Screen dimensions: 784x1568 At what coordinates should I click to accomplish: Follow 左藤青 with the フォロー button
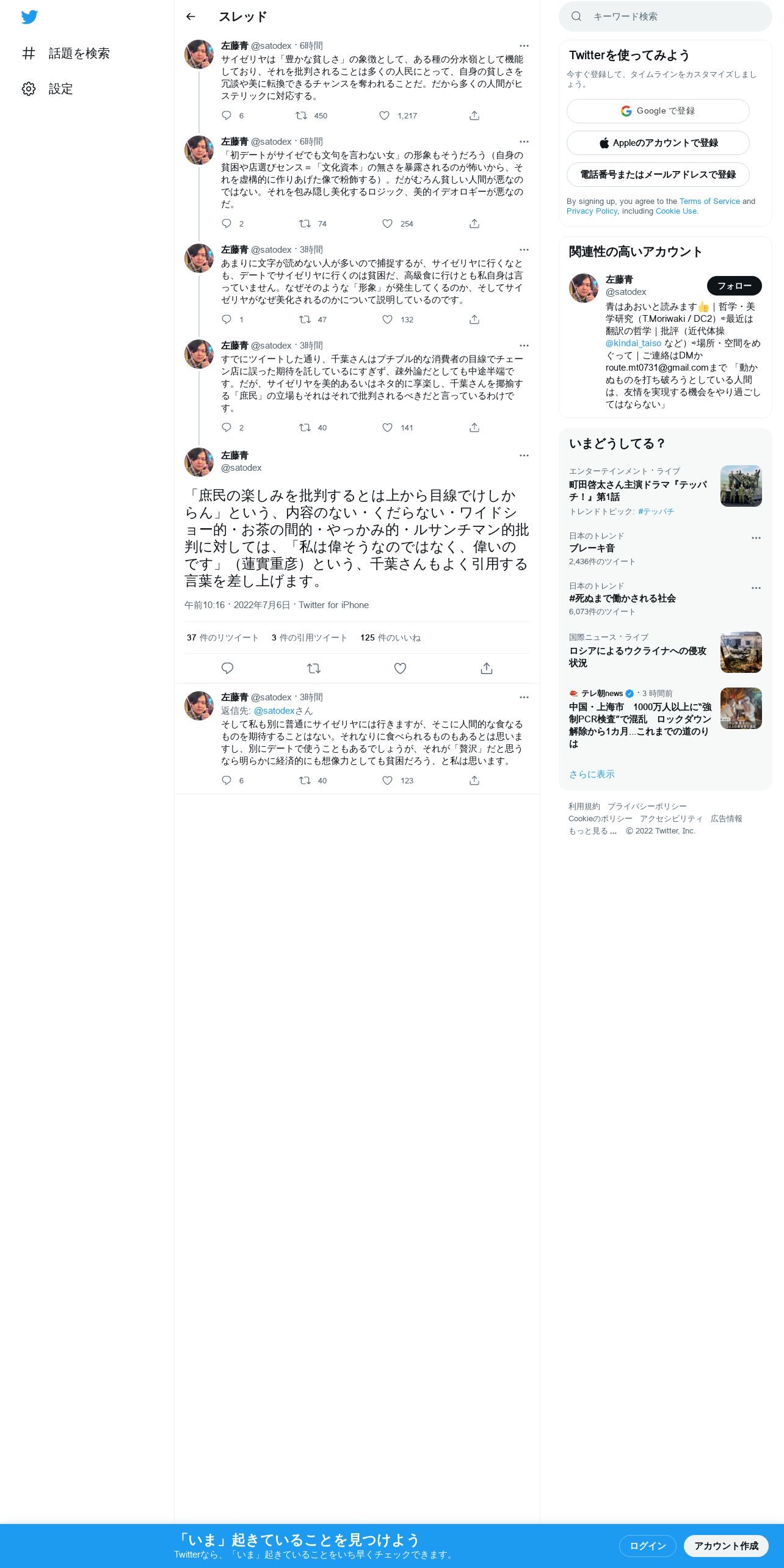734,286
